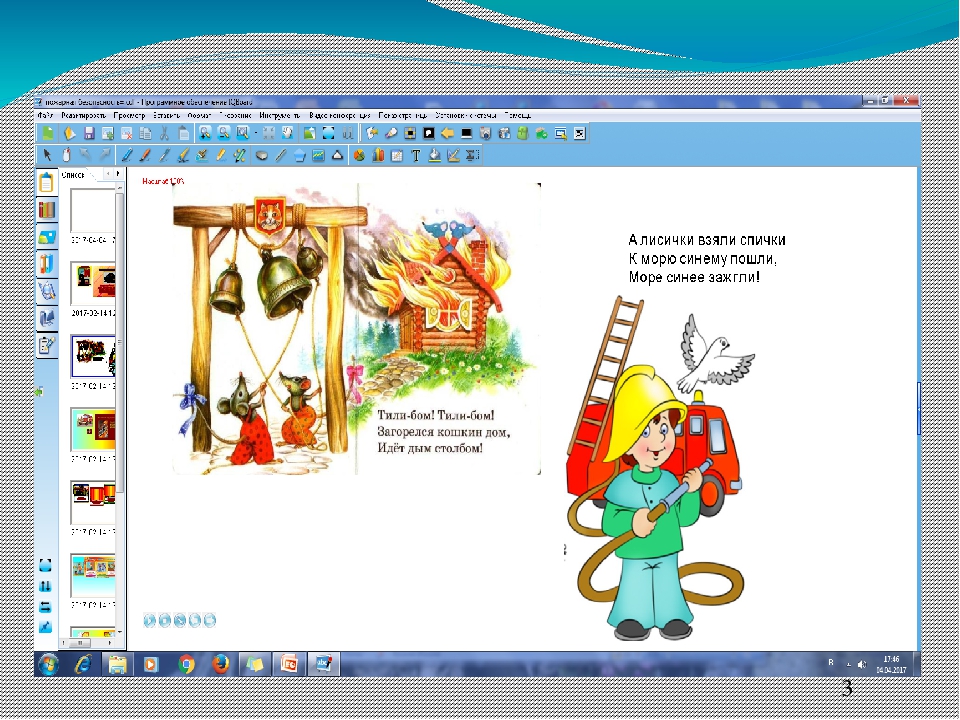This screenshot has width=960, height=720.
Task: Select the yellow Highlighter marker tool
Action: click(221, 155)
